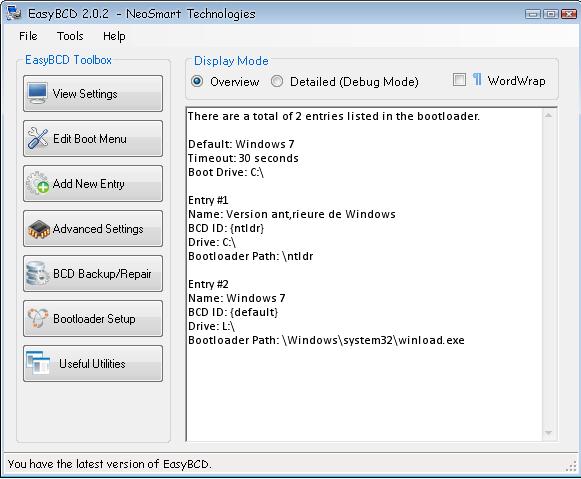Click the scrollbar down arrow in text pane

548,433
